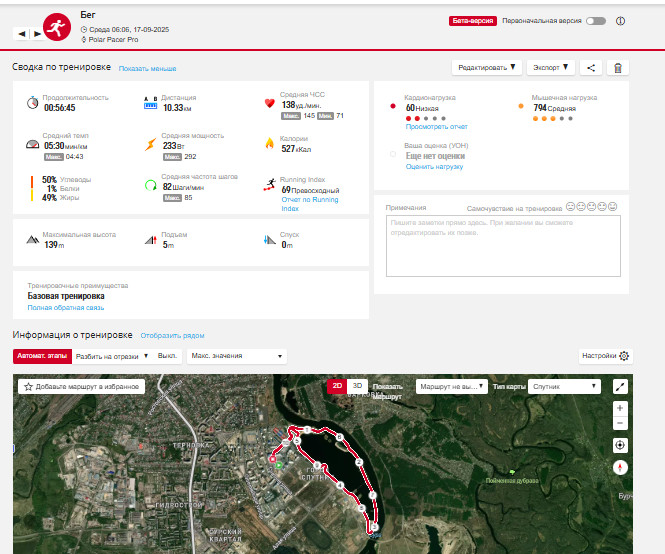Viewport: 665px width, 554px height.
Task: Select the second feeling smiley face
Action: (581, 207)
